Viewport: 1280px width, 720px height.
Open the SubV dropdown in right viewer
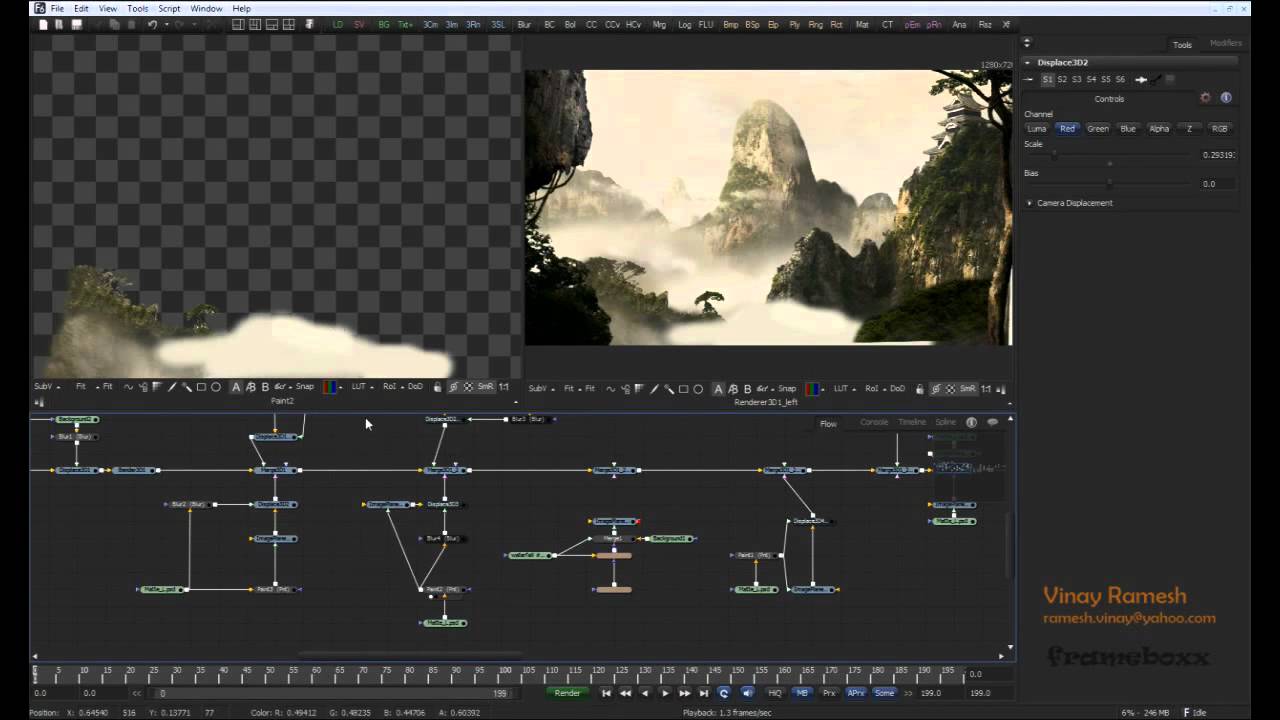point(539,389)
